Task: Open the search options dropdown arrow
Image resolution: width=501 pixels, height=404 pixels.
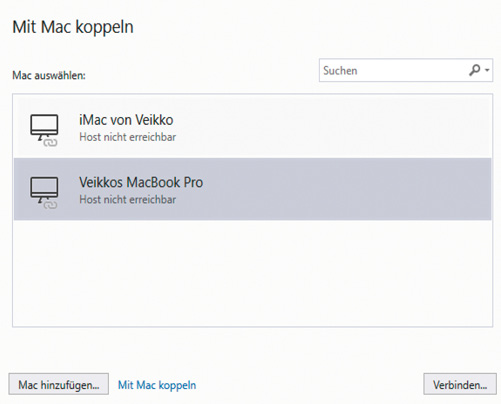Action: 487,70
